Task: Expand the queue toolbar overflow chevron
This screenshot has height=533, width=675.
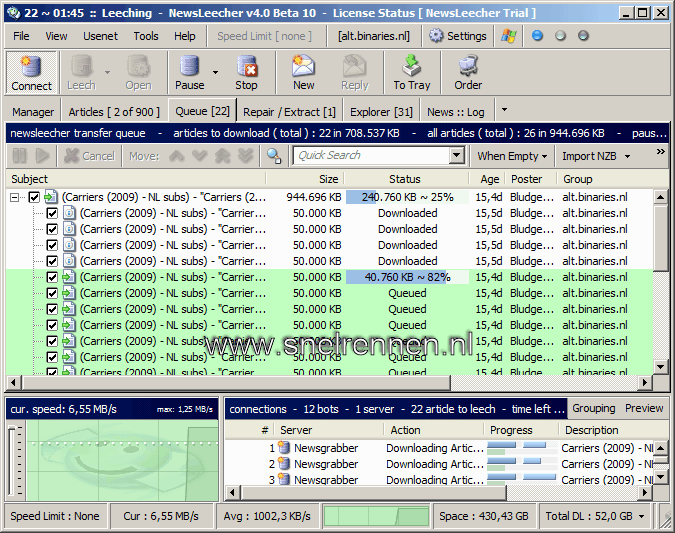Action: coord(660,152)
